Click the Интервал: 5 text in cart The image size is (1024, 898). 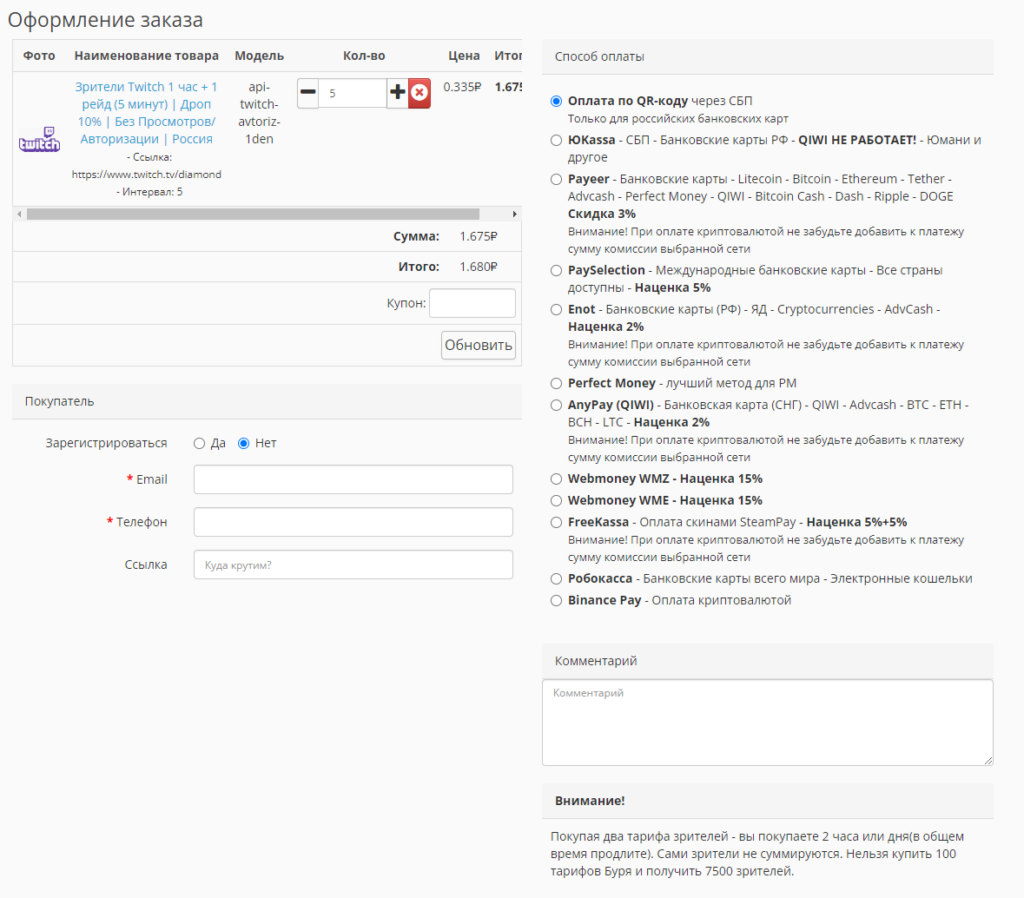[150, 192]
